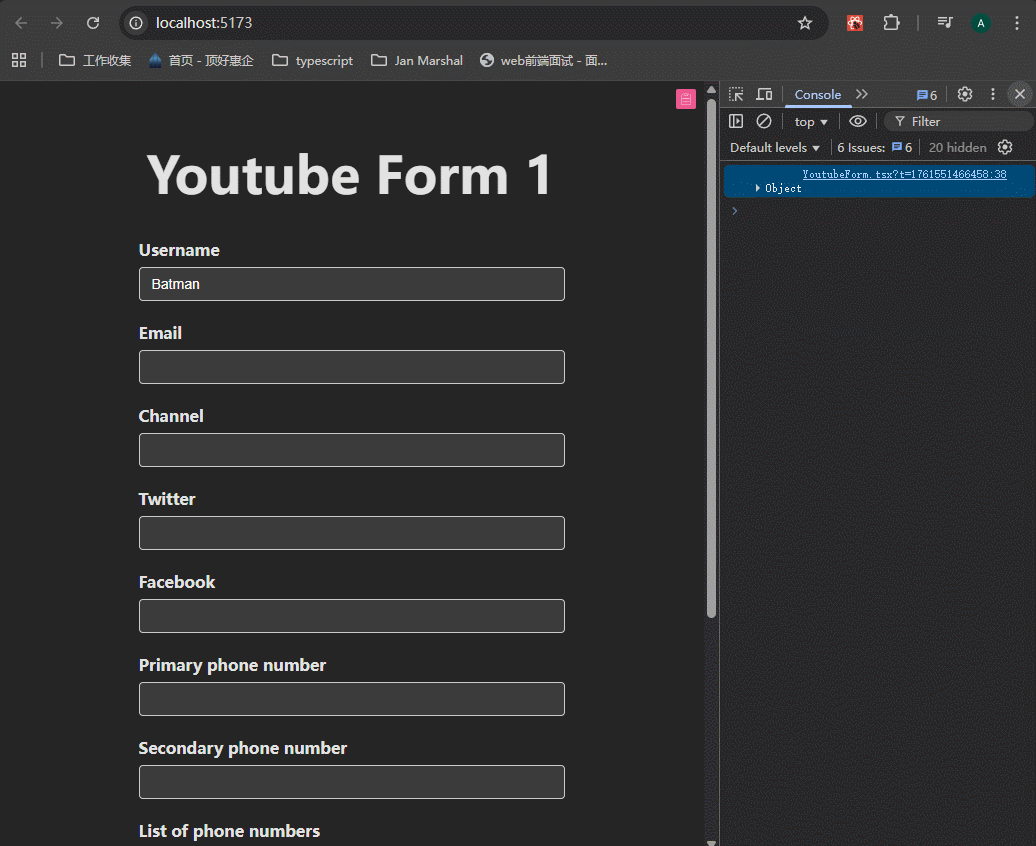This screenshot has height=846, width=1036.
Task: Open the pink floating widget on the page
Action: (685, 99)
